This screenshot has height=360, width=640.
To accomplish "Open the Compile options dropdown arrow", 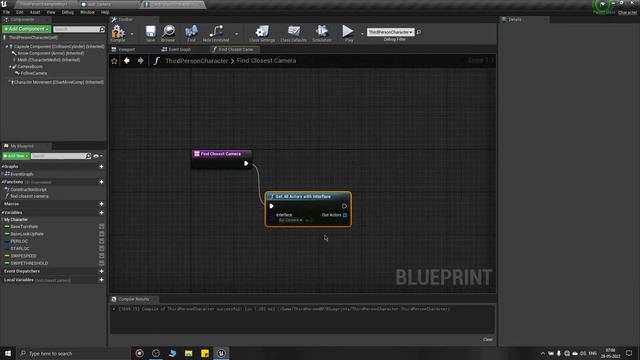I will (132, 34).
